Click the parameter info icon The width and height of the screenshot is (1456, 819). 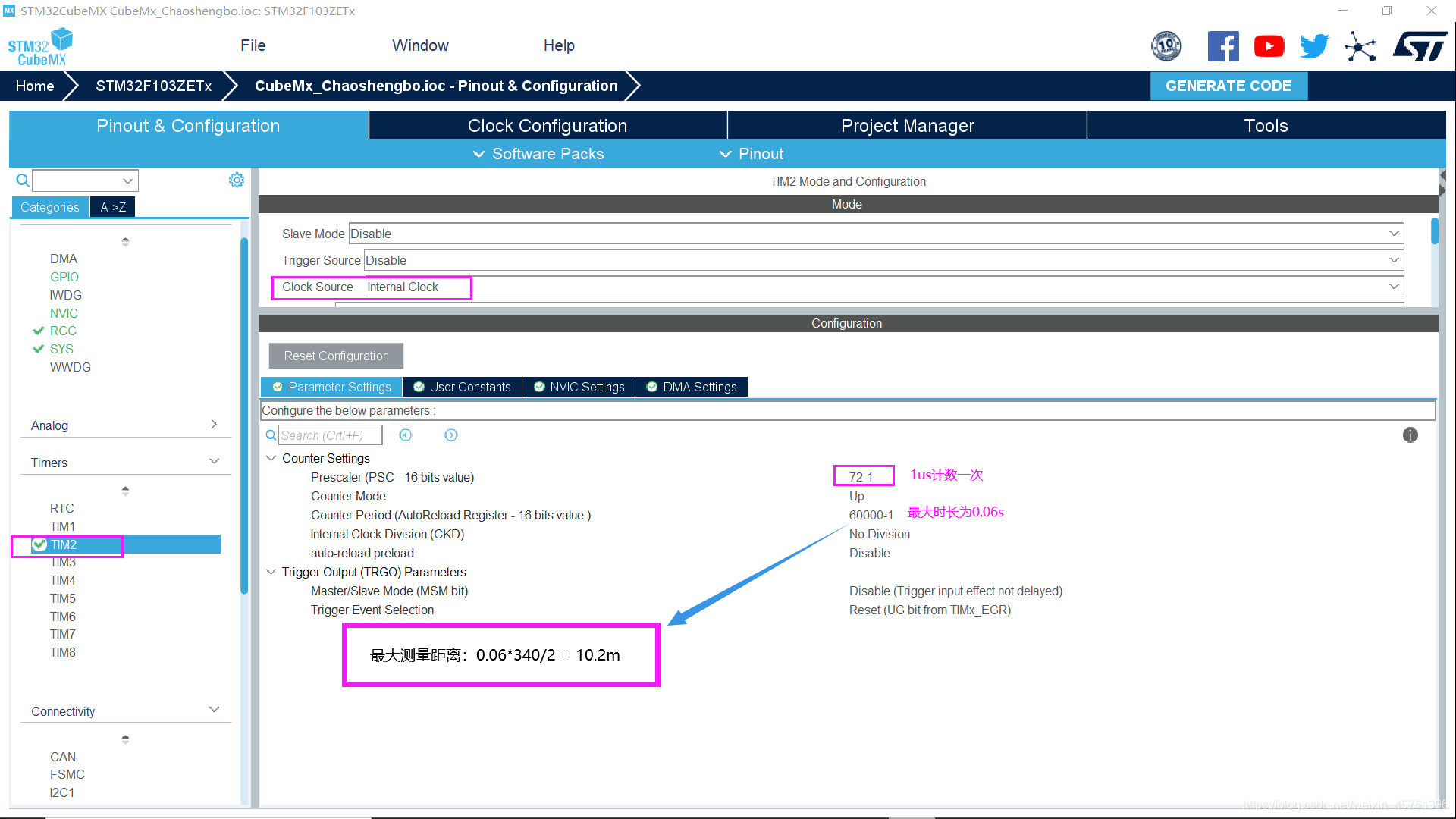[x=1410, y=435]
